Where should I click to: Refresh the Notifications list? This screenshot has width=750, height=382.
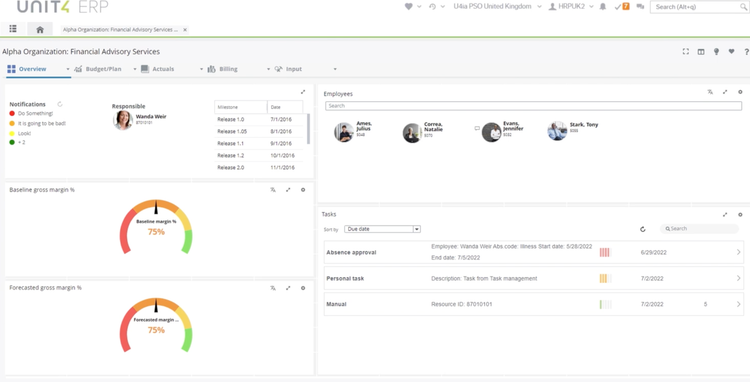click(60, 104)
